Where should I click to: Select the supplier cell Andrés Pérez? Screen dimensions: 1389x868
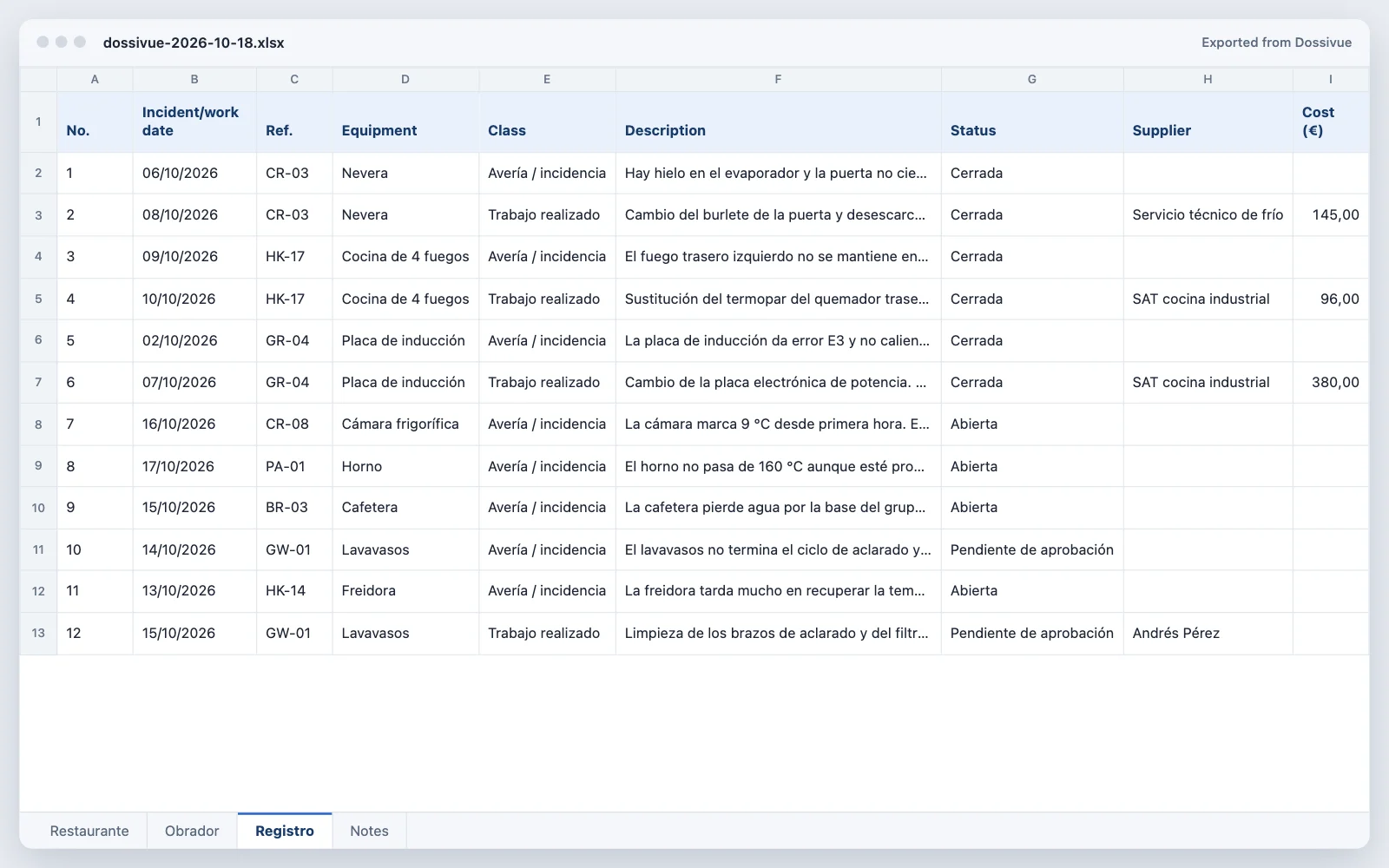[x=1208, y=634]
